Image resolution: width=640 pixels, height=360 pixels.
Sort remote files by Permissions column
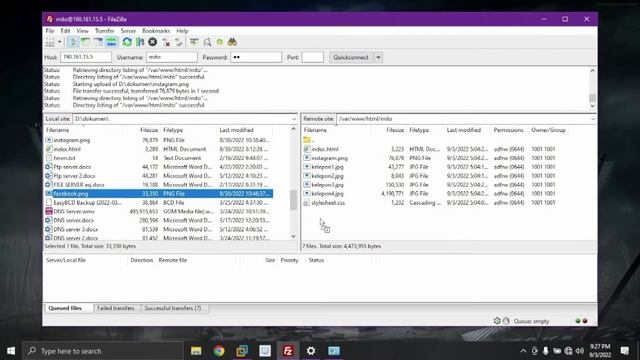tap(509, 130)
